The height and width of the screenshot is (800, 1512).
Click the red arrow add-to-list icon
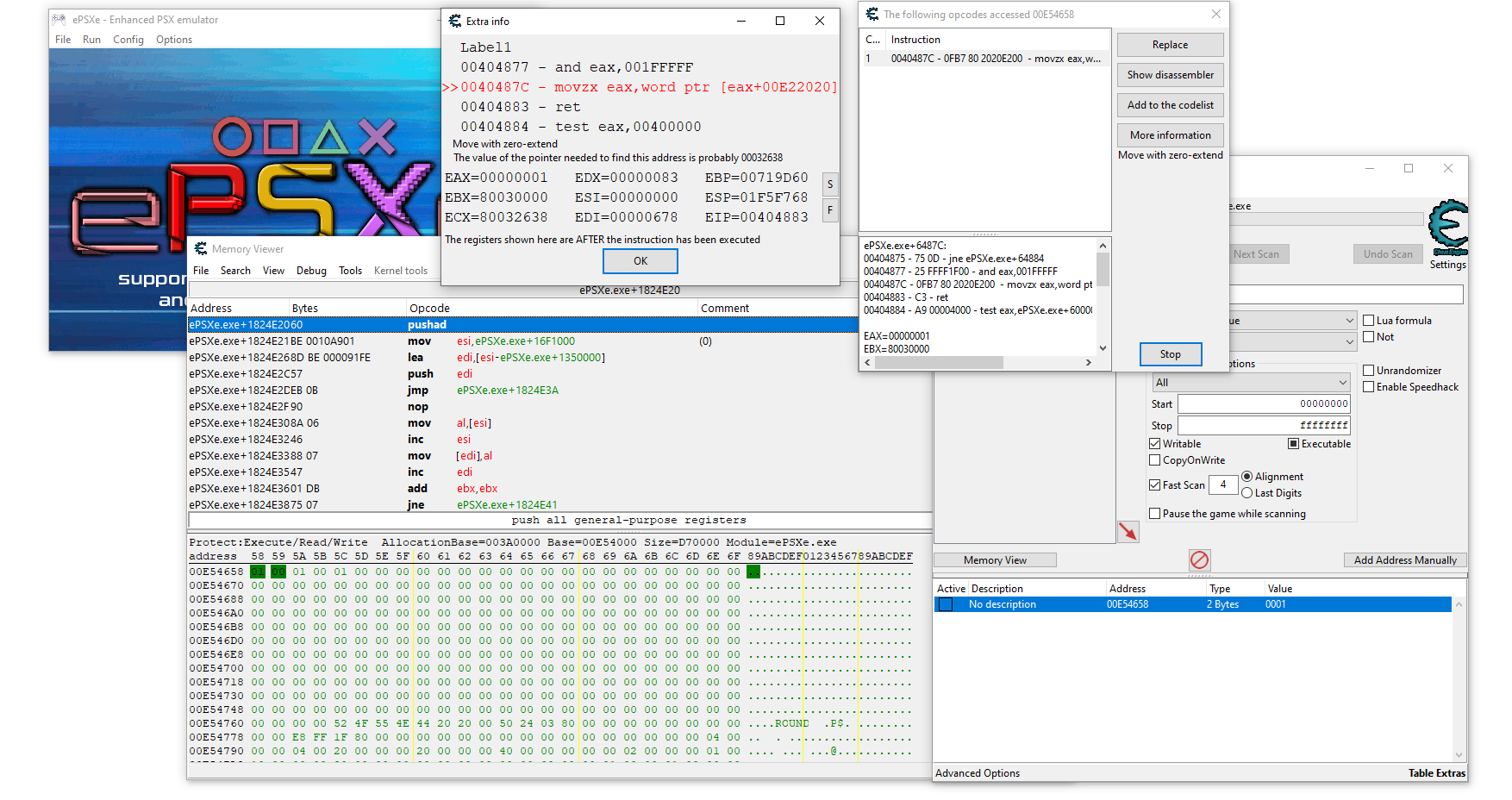1128,532
